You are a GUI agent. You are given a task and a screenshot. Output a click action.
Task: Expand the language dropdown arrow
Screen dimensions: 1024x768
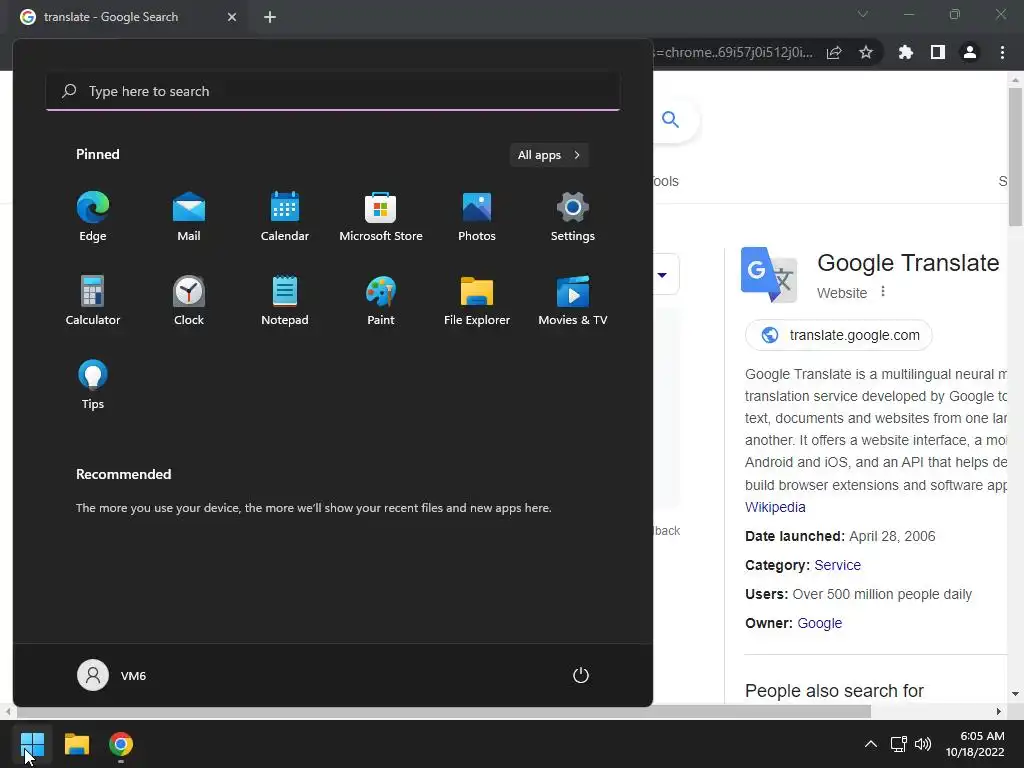[x=662, y=275]
